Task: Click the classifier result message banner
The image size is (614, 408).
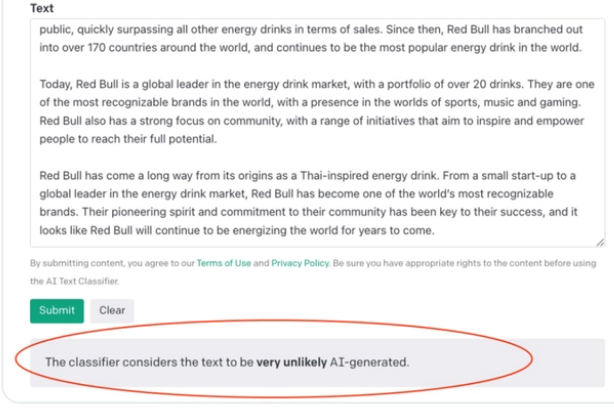Action: pyautogui.click(x=317, y=363)
